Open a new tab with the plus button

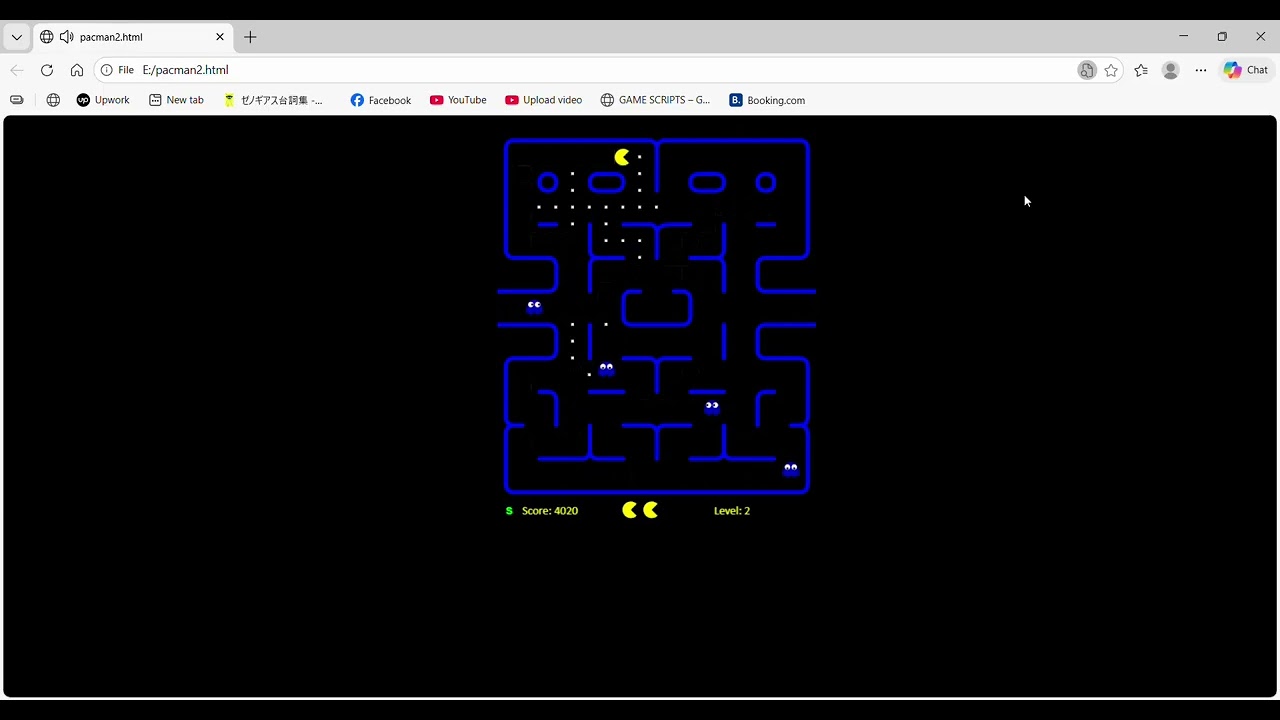(250, 37)
